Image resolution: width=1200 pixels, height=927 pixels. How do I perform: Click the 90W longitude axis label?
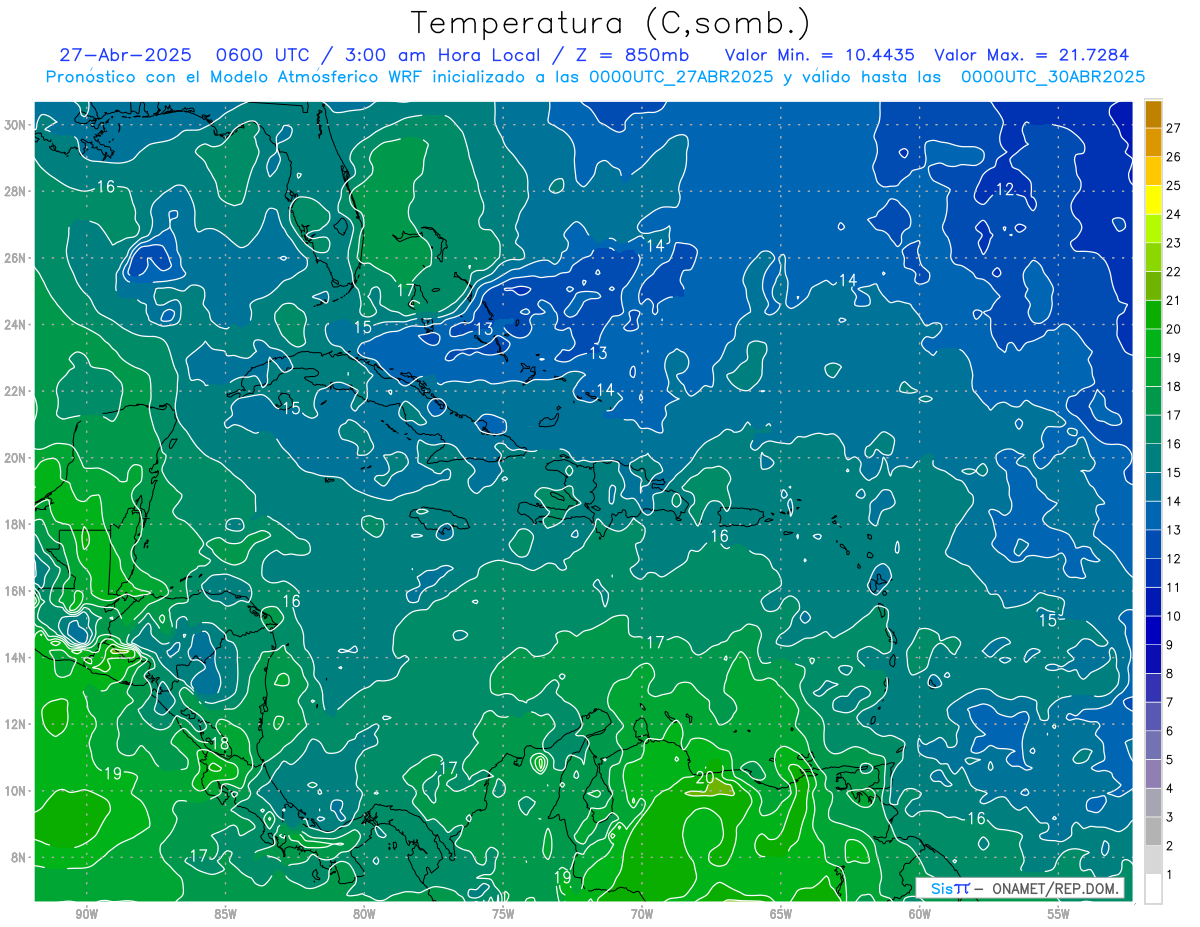point(86,914)
